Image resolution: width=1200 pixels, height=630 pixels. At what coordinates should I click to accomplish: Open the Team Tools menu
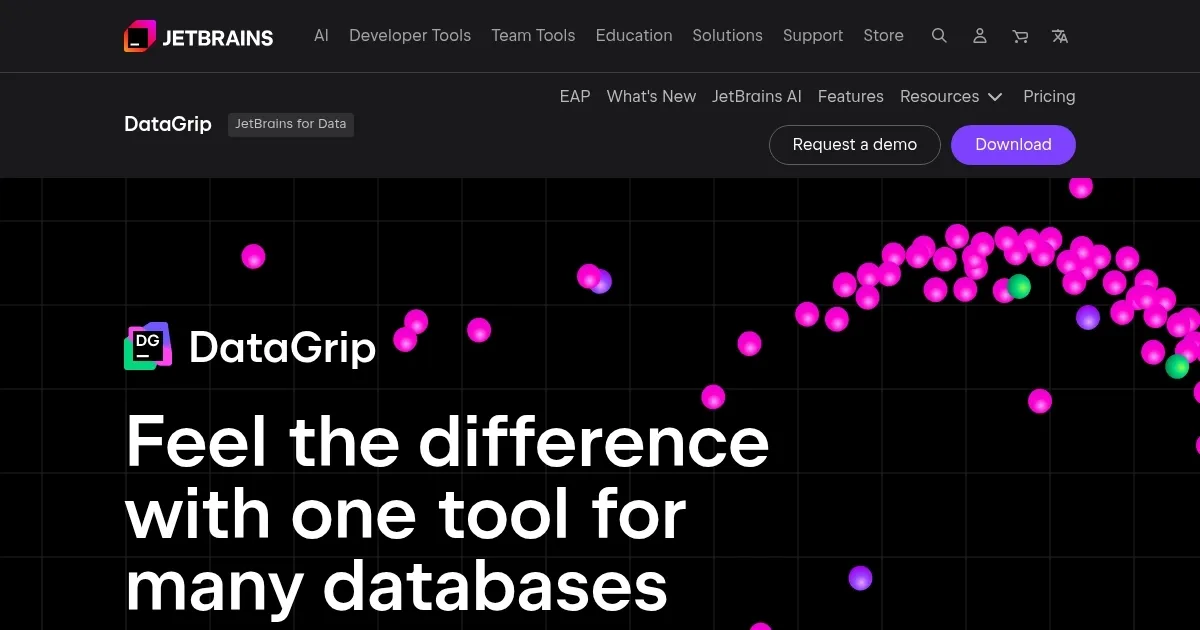click(533, 35)
